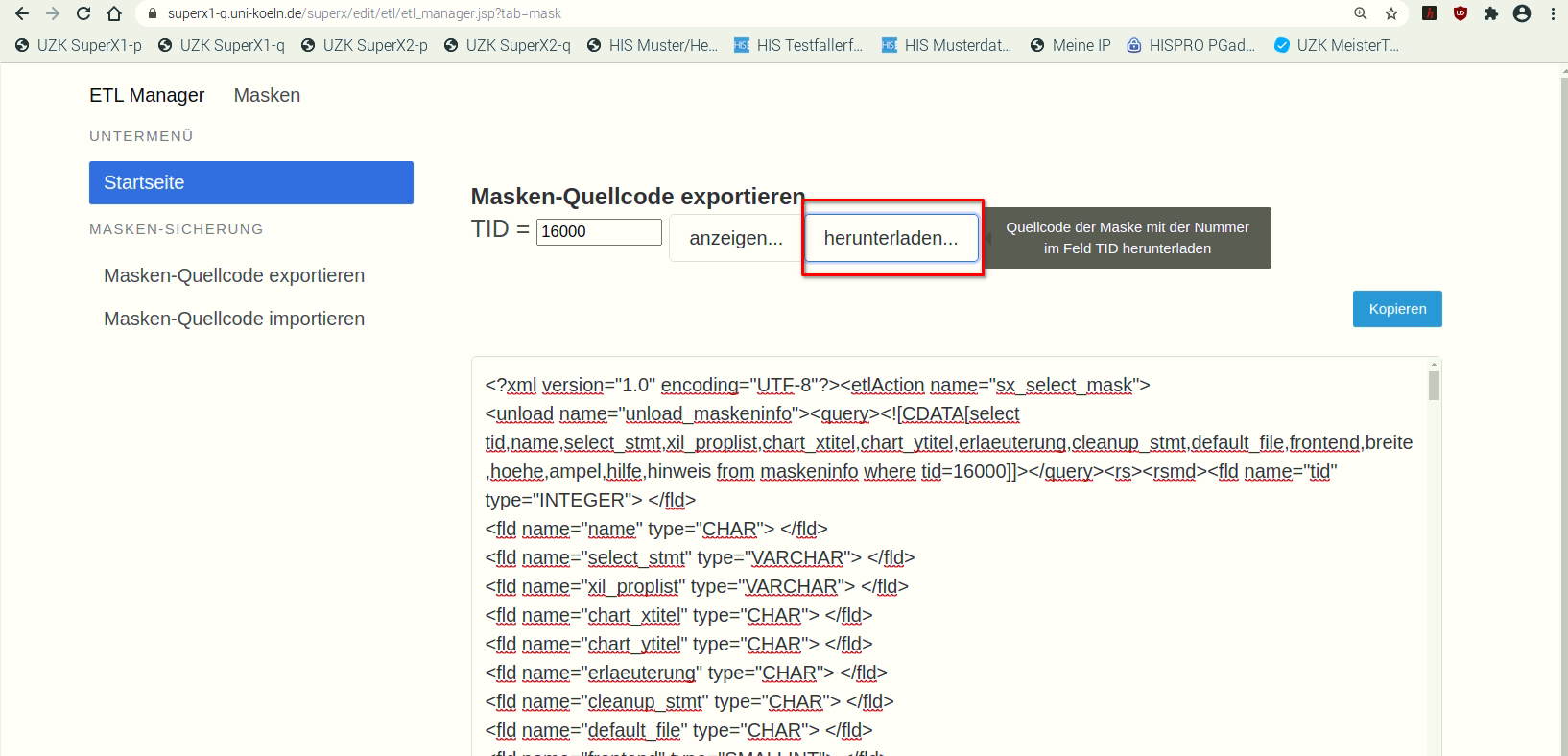Open Masken-Quellcode exportieren in the sidebar
This screenshot has width=1568, height=756.
click(234, 275)
